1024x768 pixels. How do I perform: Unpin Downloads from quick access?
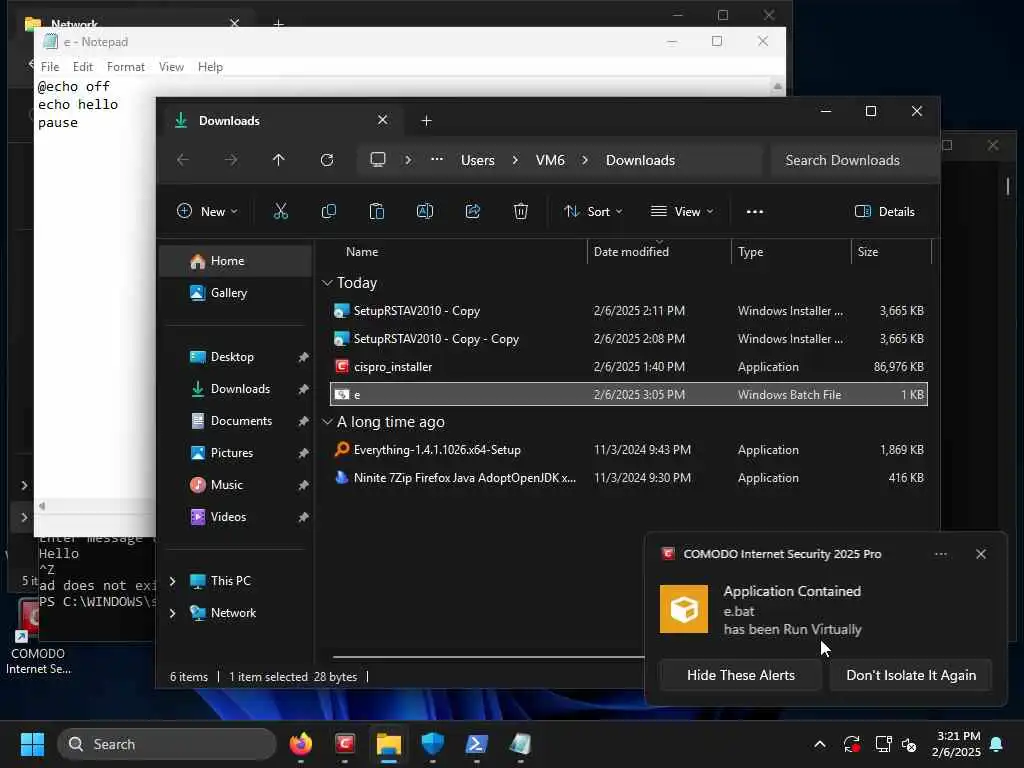[303, 389]
